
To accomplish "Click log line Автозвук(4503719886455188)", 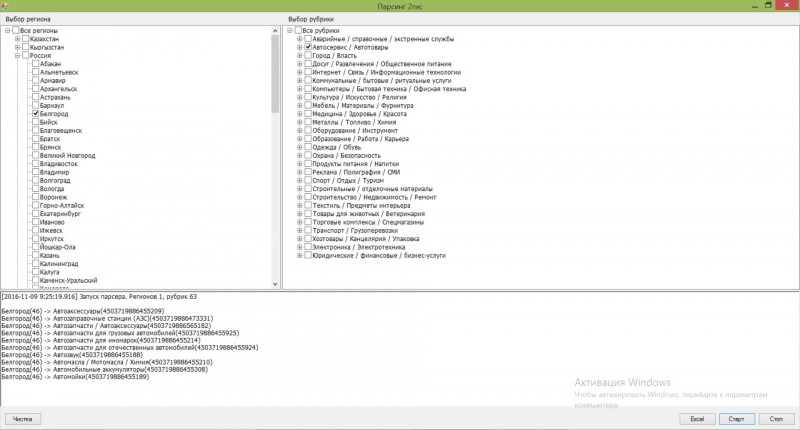I will click(x=72, y=355).
